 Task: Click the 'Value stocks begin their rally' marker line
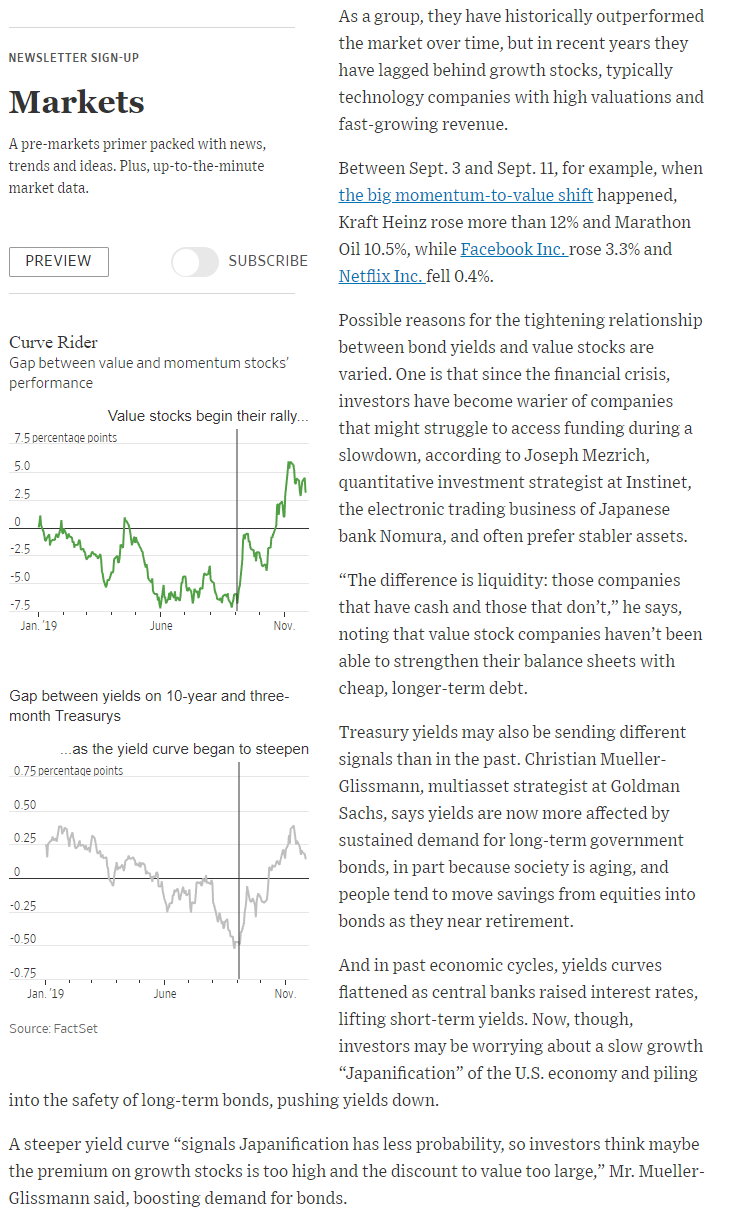237,520
